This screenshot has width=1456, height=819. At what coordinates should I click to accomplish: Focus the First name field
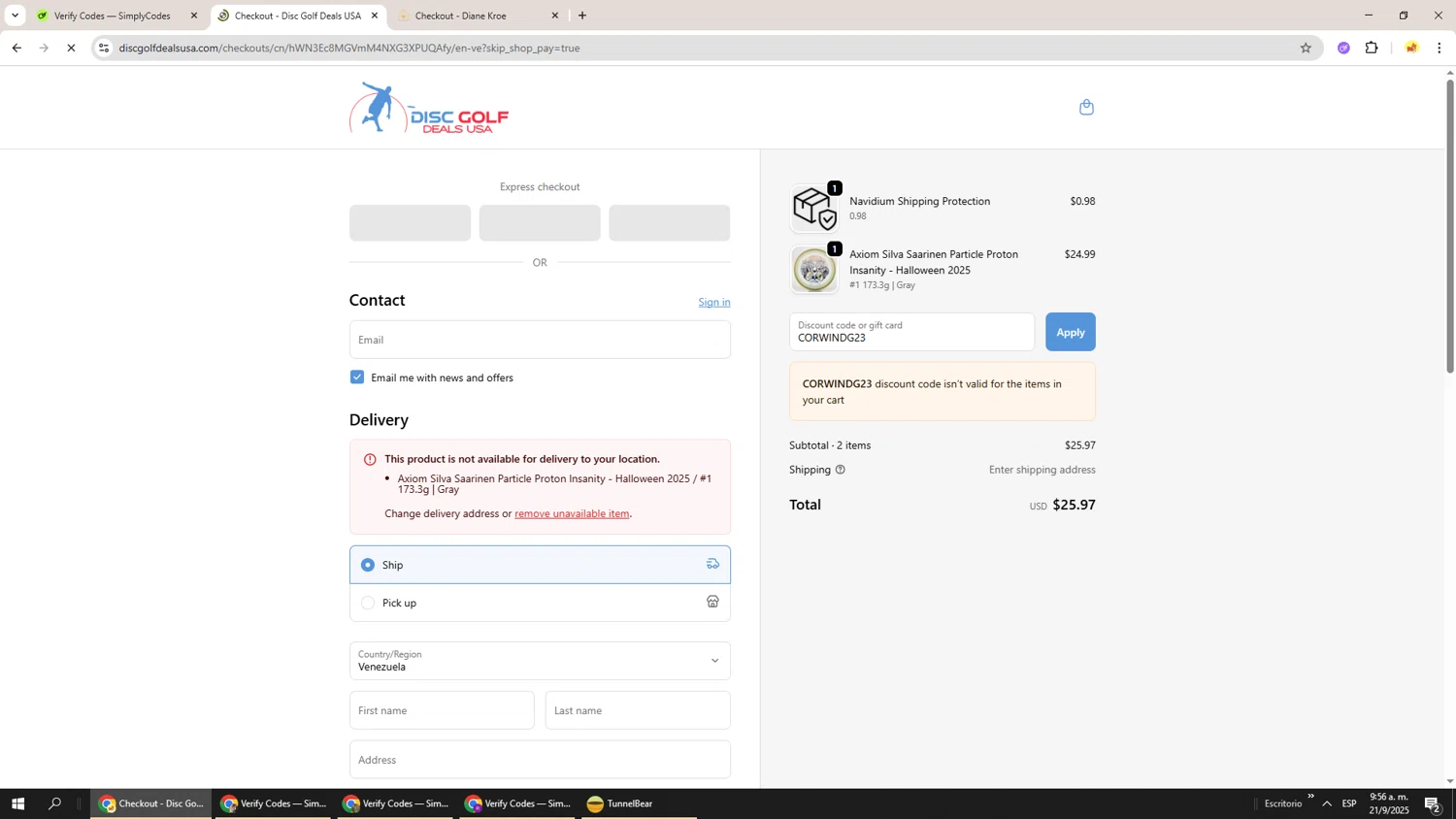click(442, 710)
